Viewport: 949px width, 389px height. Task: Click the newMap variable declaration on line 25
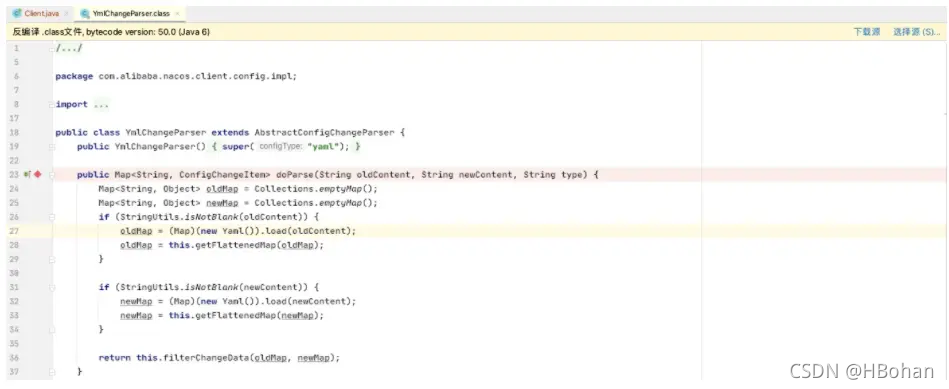point(222,203)
